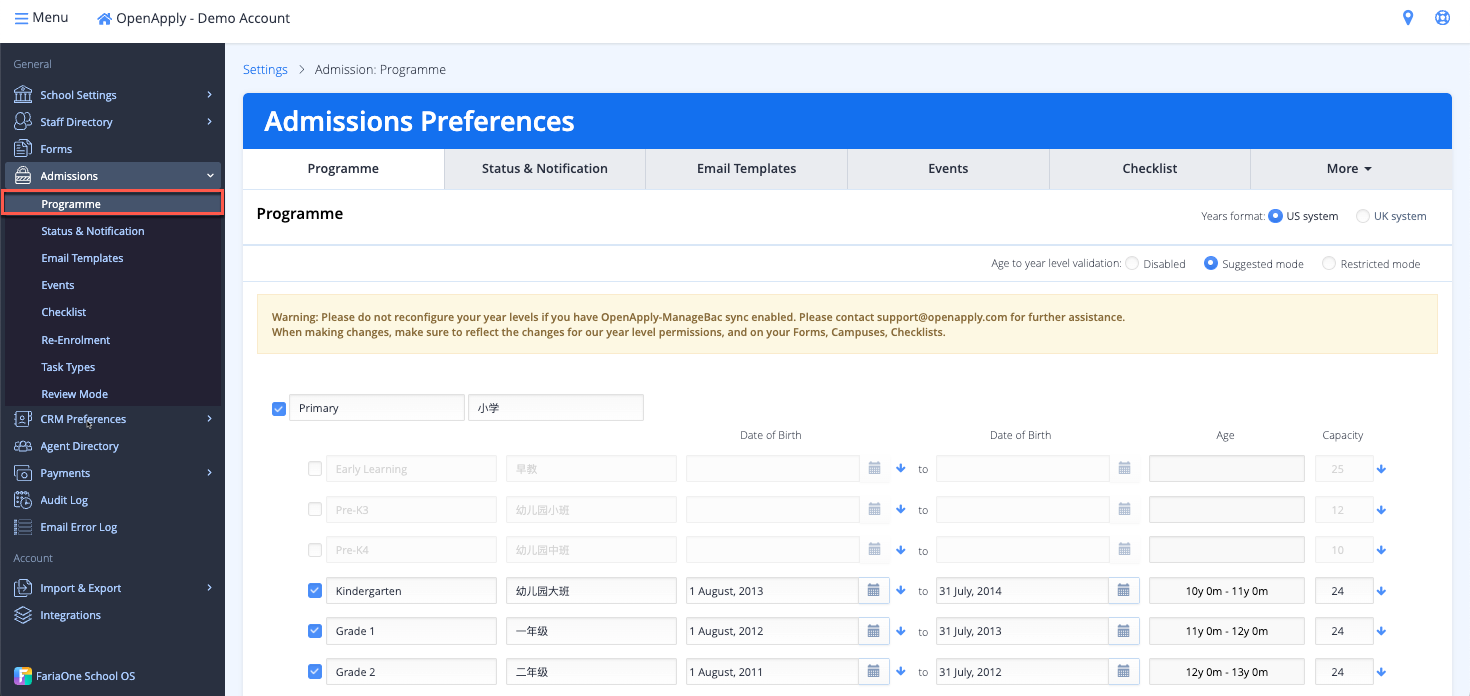Click down arrow beside Kindergarten capacity
This screenshot has width=1470, height=696.
[x=1382, y=591]
